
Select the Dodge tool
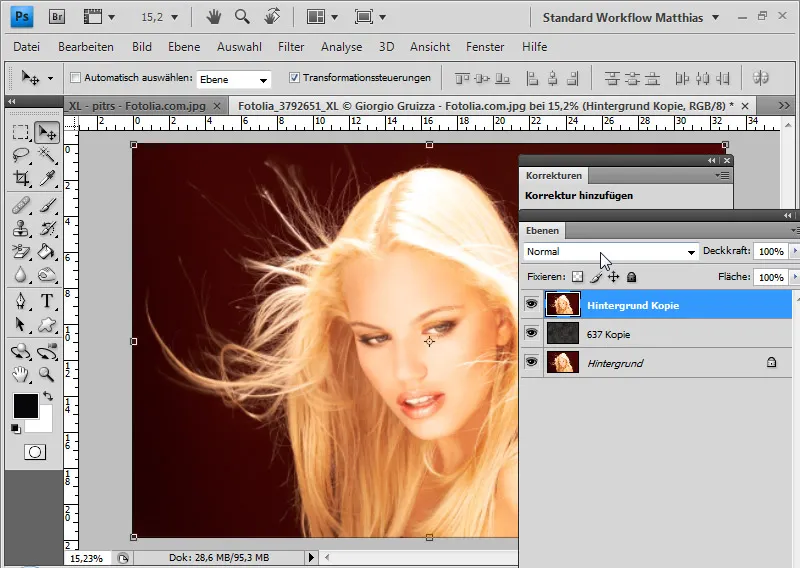[47, 275]
